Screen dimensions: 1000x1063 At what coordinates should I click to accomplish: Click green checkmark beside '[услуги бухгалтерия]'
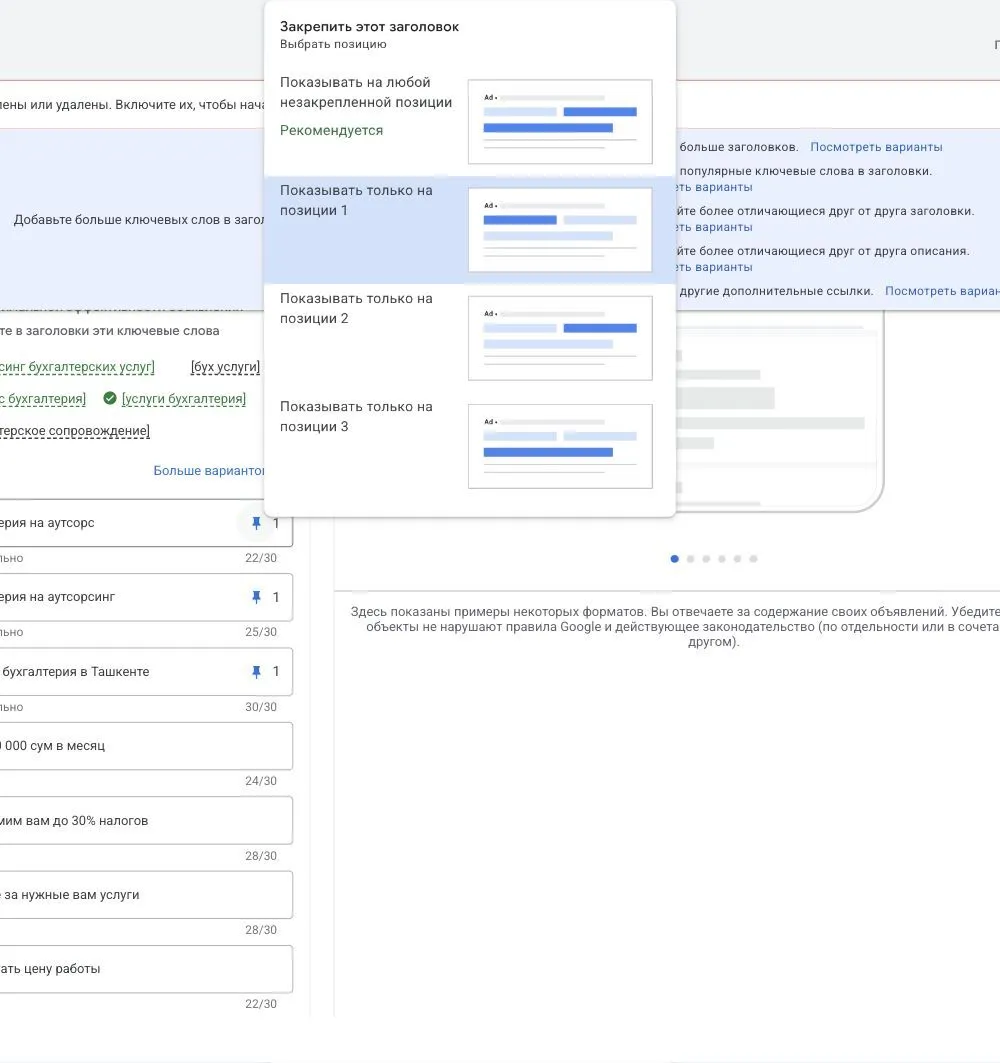pyautogui.click(x=110, y=398)
